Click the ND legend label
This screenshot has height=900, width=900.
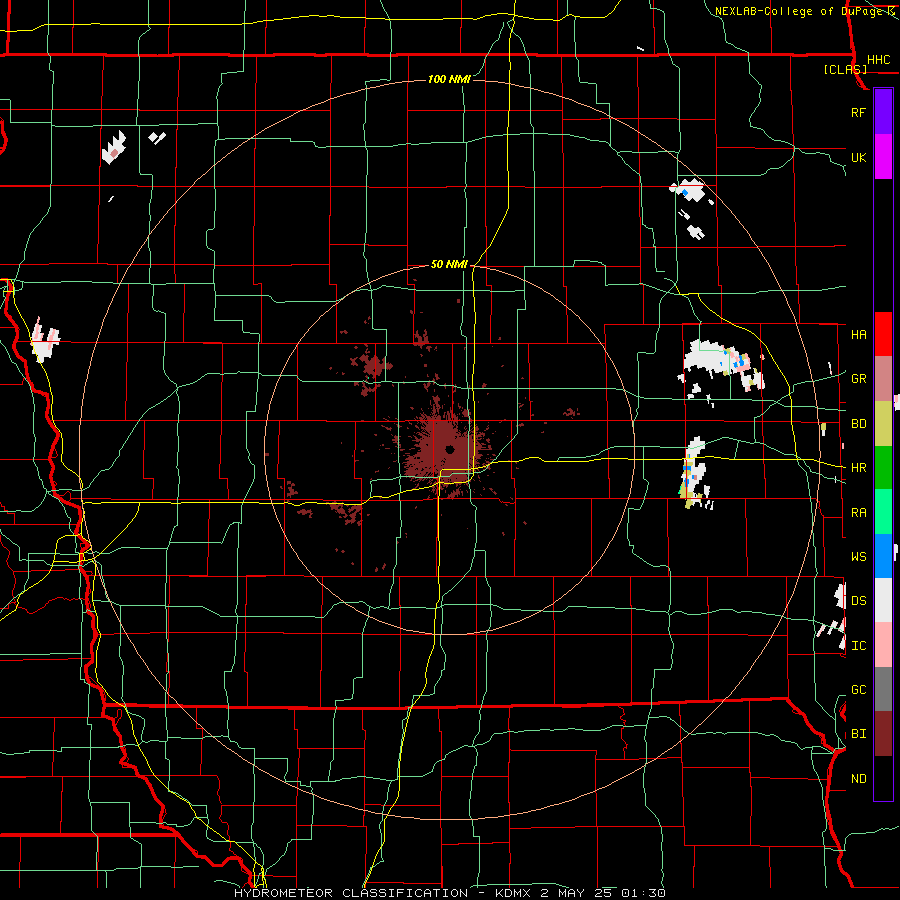[859, 779]
